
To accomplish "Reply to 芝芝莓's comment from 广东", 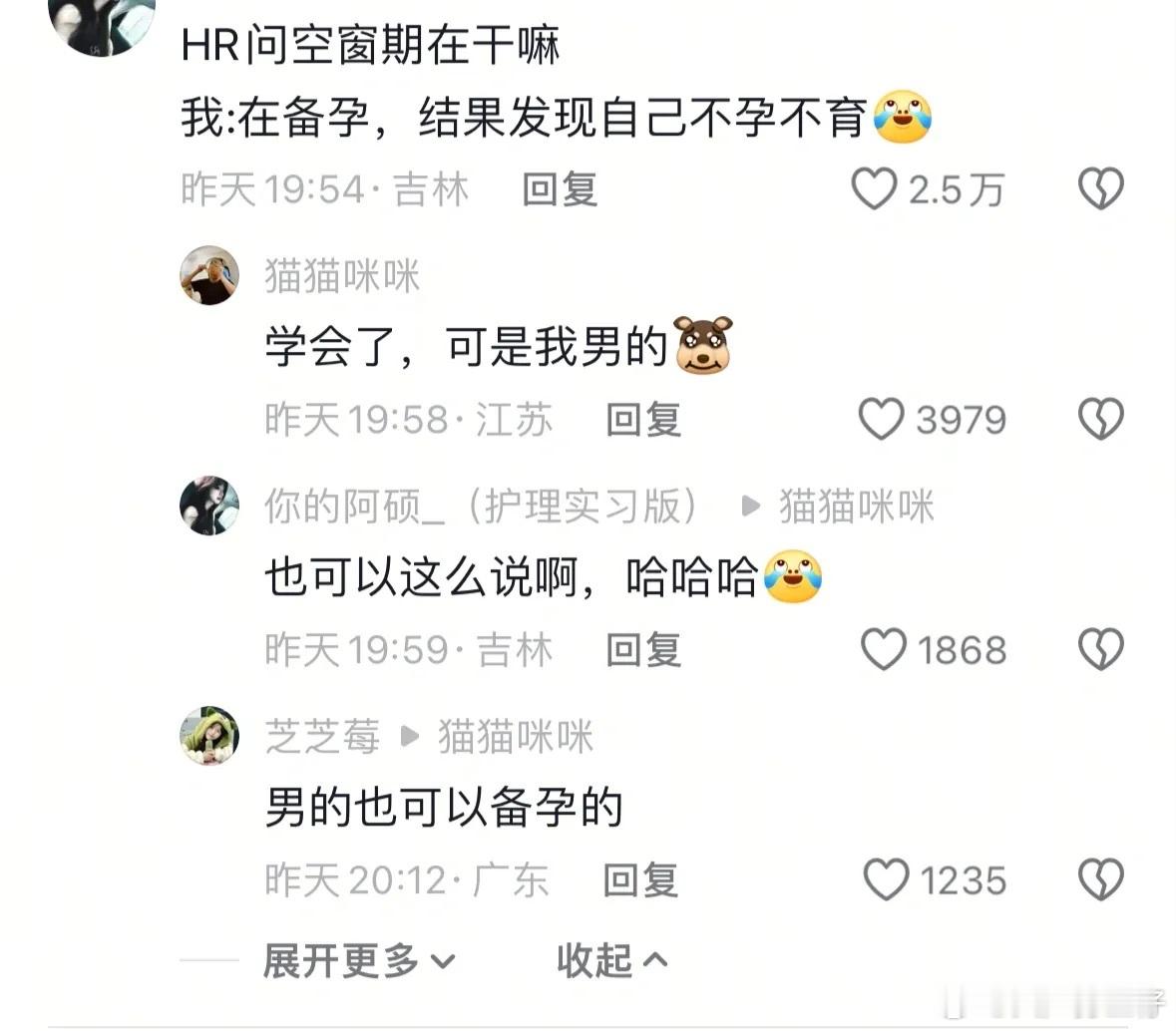I will (640, 879).
